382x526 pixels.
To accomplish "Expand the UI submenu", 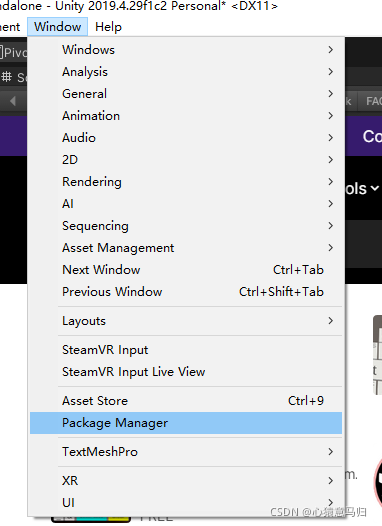I will tap(186, 503).
